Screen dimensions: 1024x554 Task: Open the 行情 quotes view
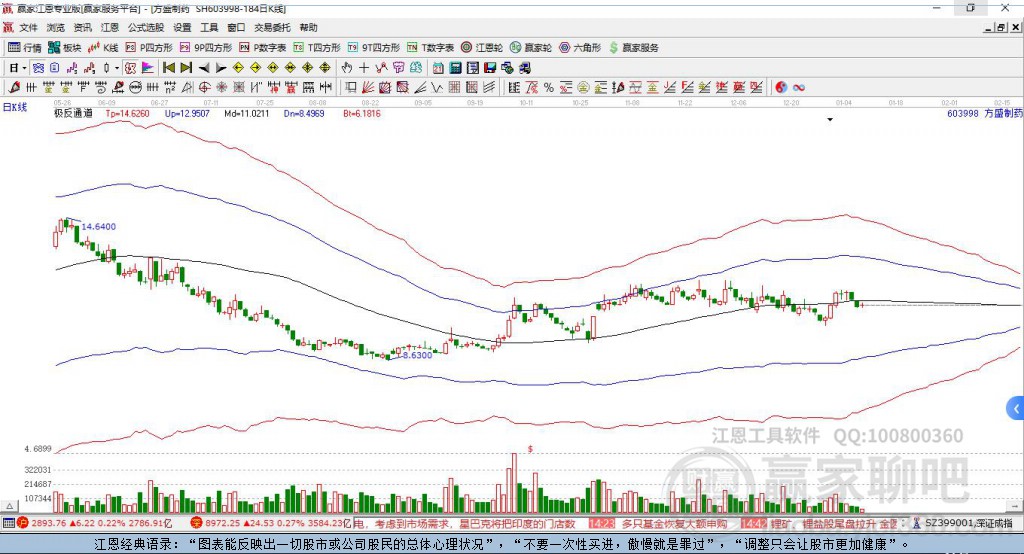pyautogui.click(x=25, y=48)
